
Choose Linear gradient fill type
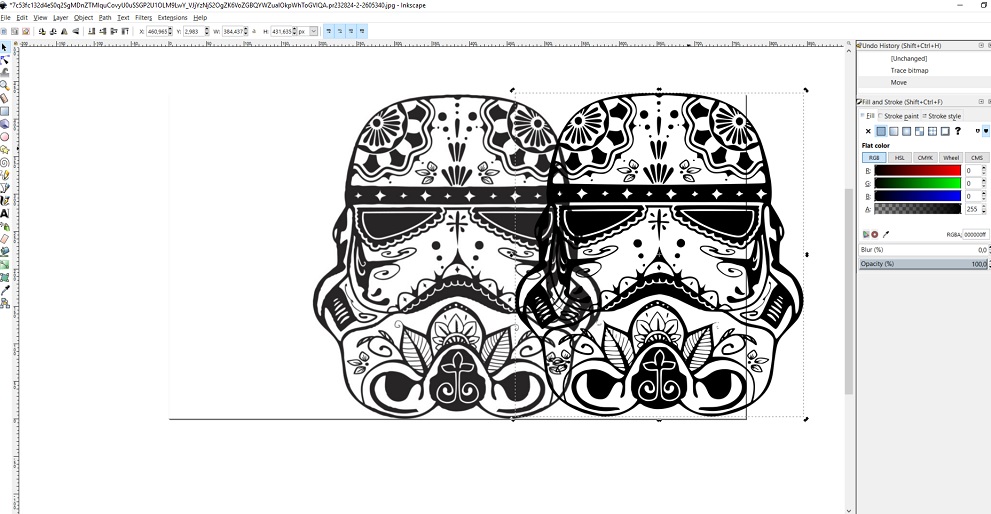click(894, 131)
